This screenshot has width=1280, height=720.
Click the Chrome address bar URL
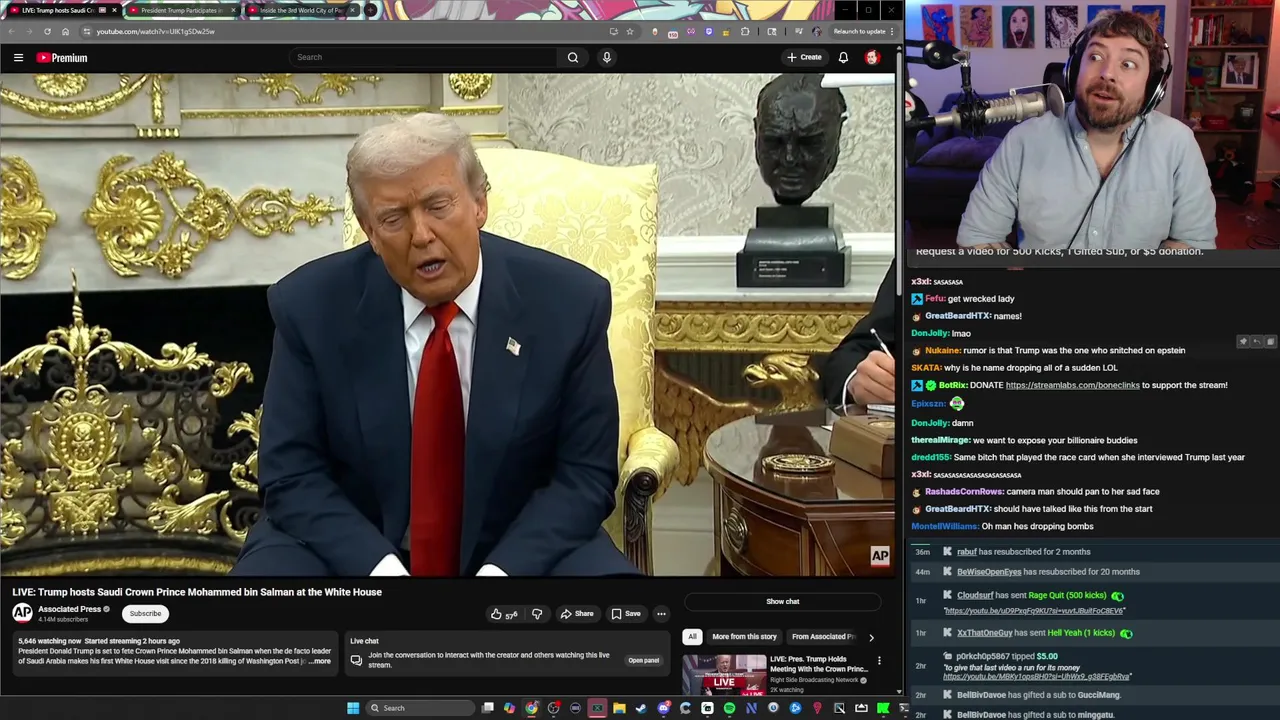(x=155, y=31)
